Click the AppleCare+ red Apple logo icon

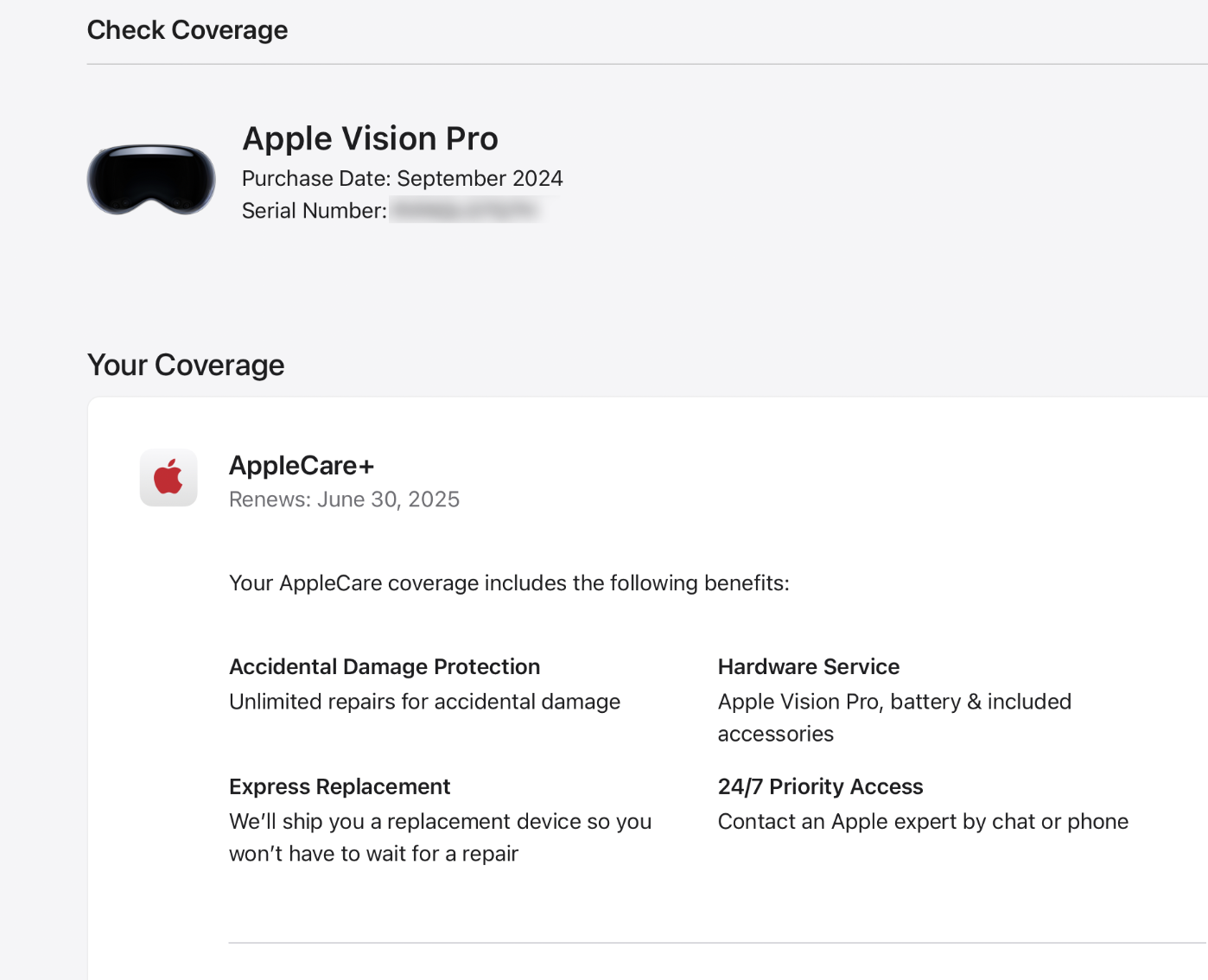tap(168, 477)
